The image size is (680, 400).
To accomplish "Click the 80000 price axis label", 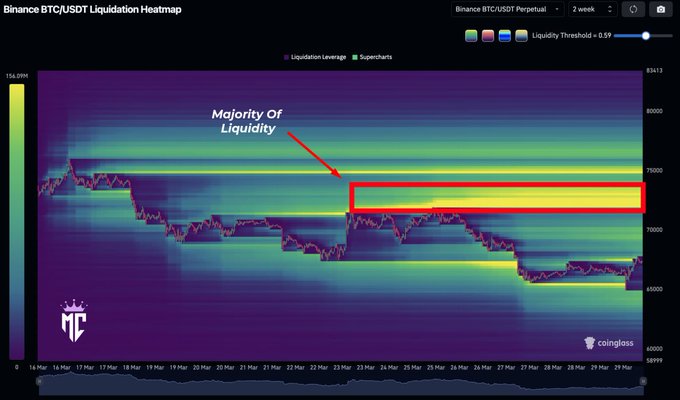I will (654, 111).
